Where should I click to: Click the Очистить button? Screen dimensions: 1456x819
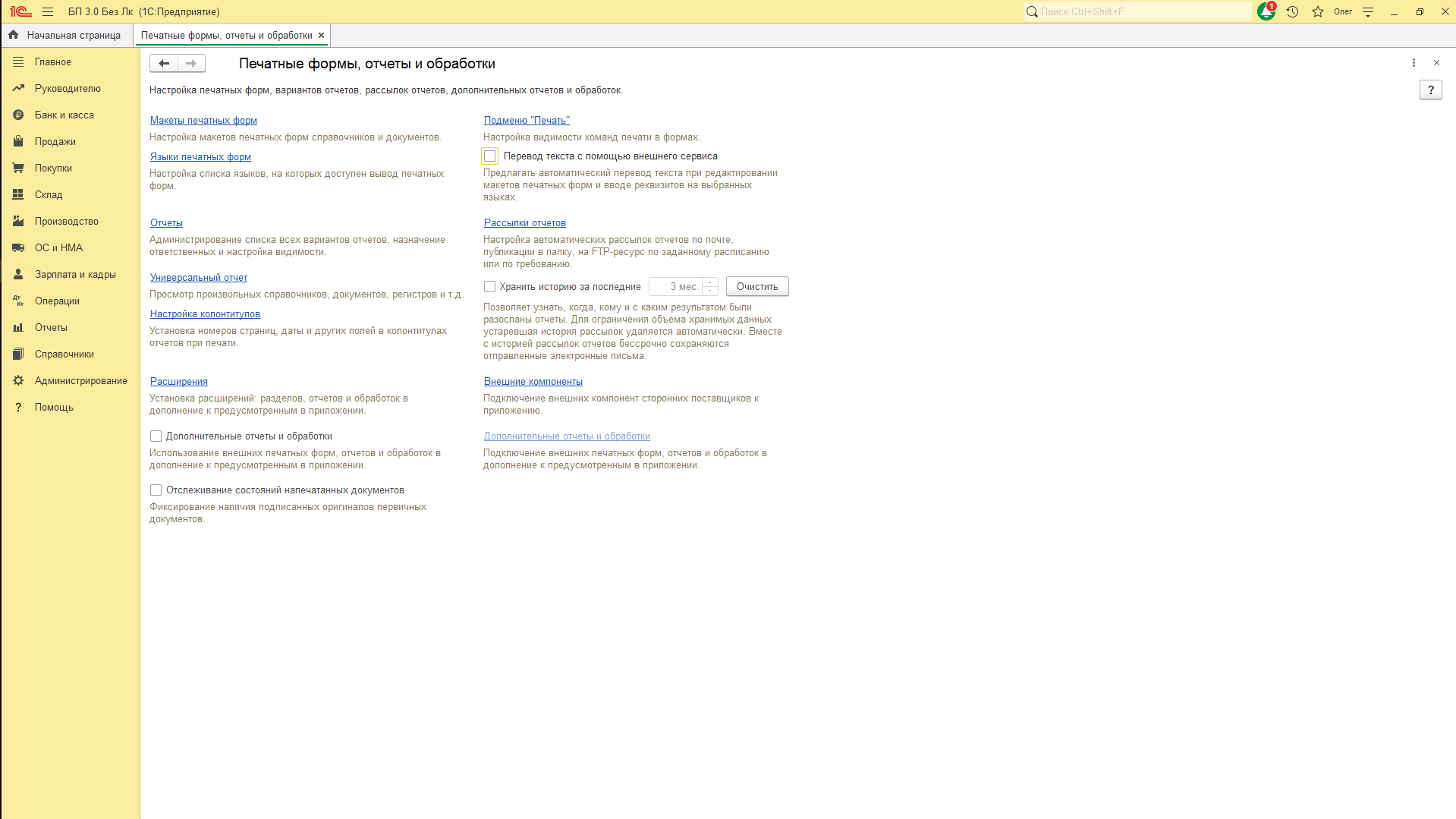pyautogui.click(x=757, y=286)
